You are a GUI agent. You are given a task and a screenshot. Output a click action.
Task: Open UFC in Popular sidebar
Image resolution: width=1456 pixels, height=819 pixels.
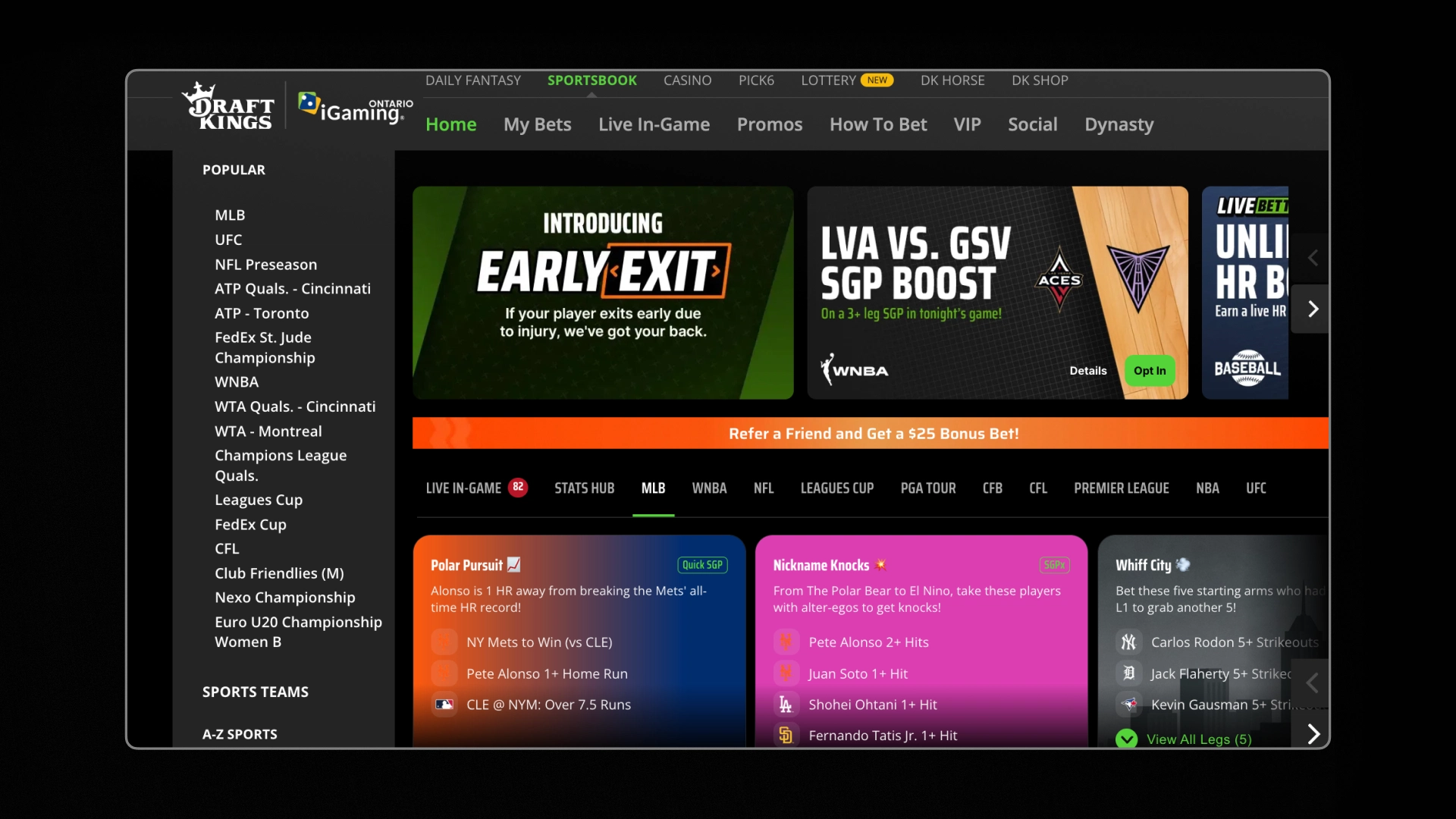coord(228,240)
